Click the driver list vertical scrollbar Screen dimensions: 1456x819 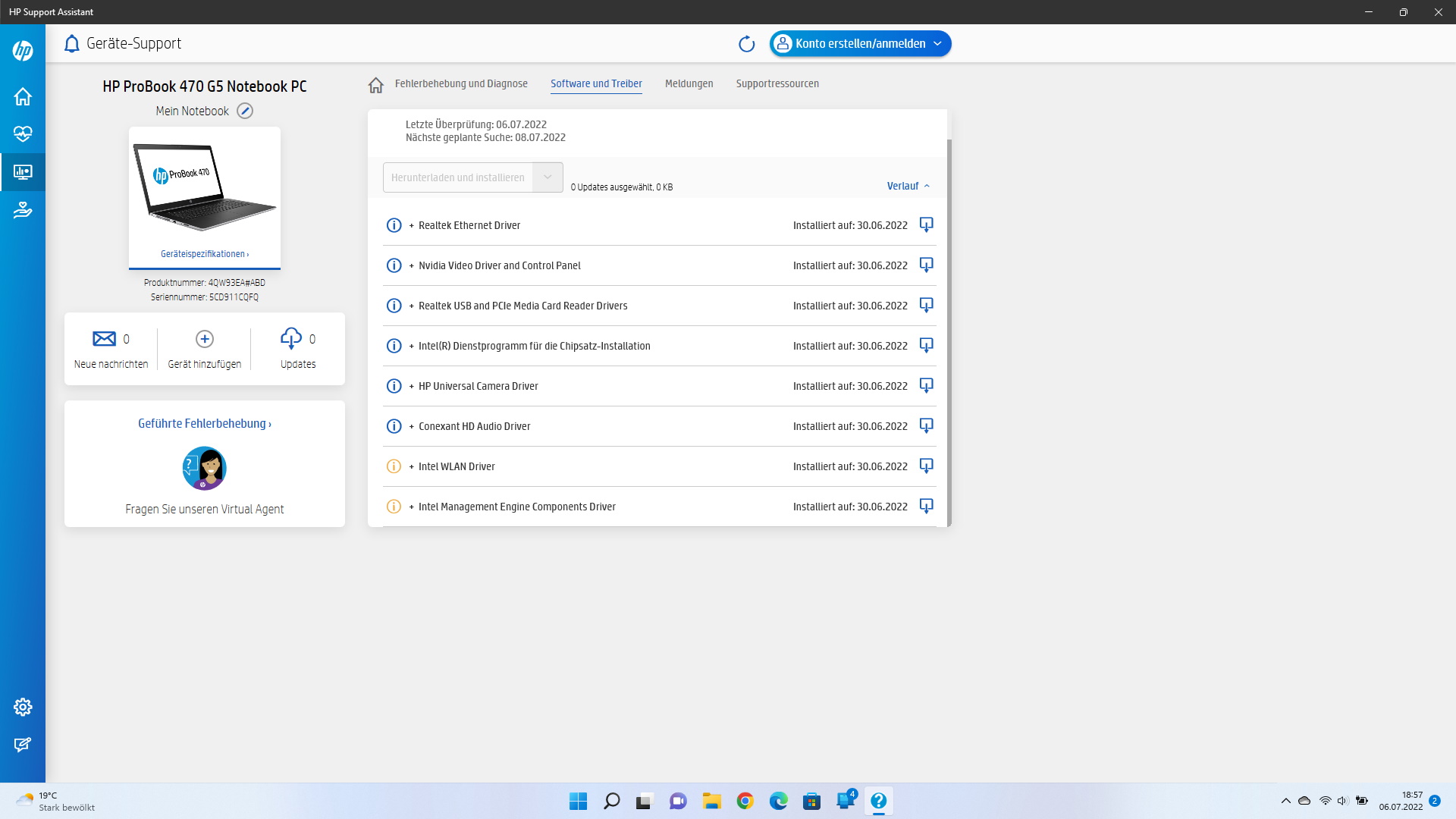coord(949,332)
